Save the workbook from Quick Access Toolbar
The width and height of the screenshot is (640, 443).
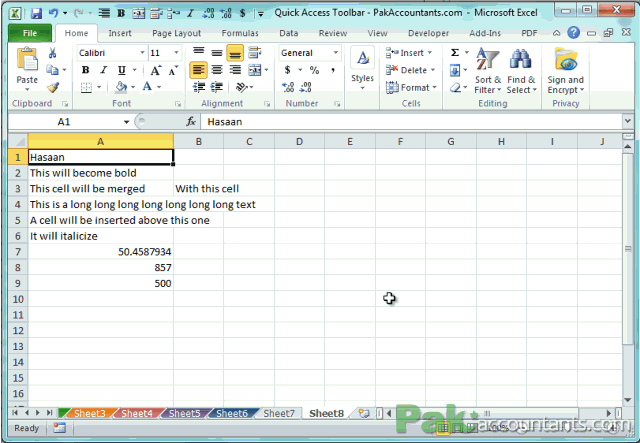point(36,13)
